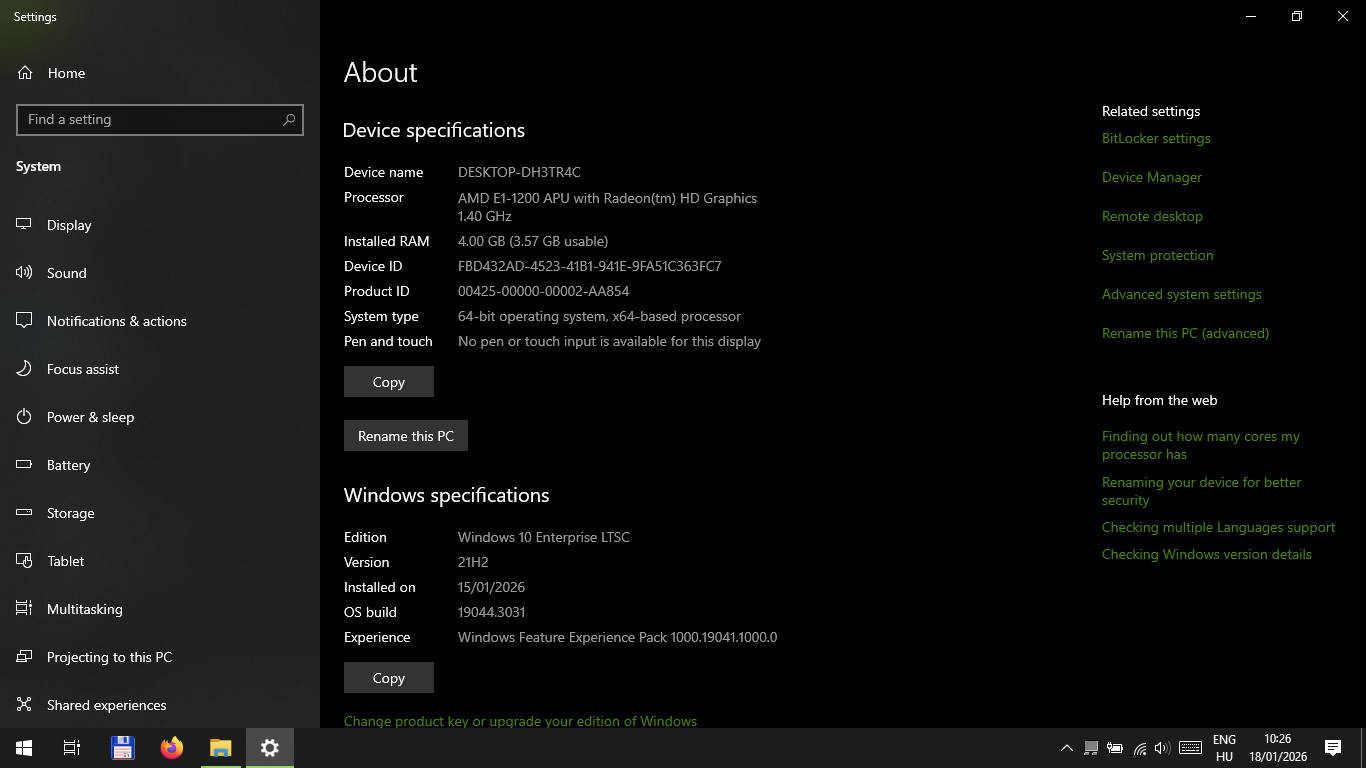Copy the Windows specifications
The width and height of the screenshot is (1366, 768).
coord(389,678)
